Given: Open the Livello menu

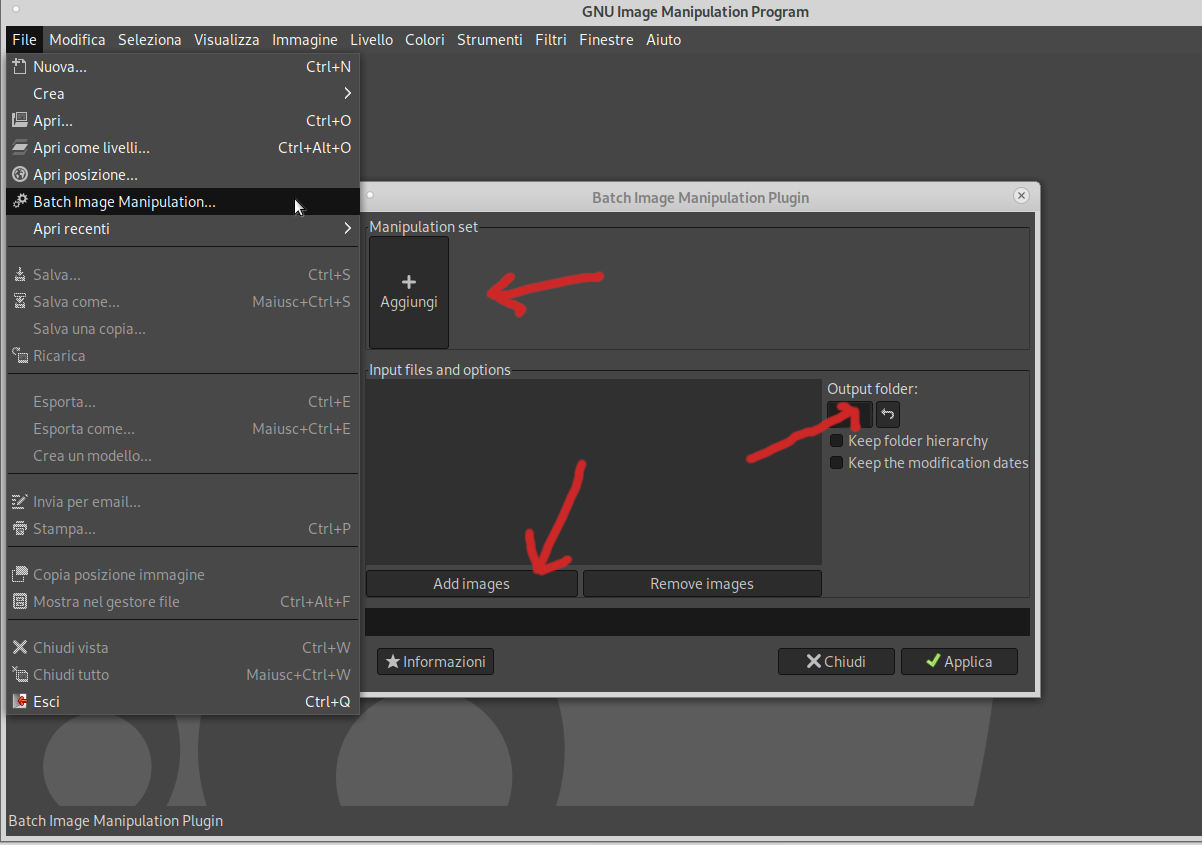Looking at the screenshot, I should click(371, 40).
